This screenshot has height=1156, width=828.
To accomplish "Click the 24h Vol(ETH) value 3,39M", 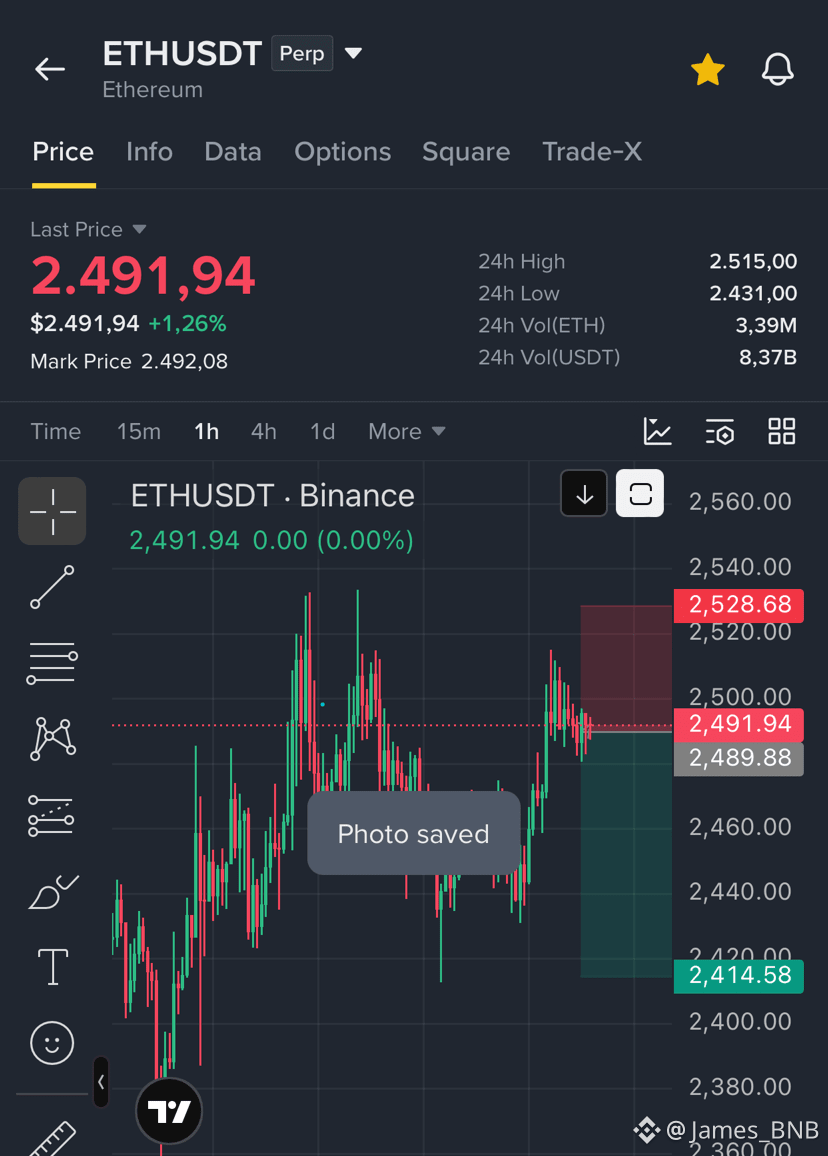I will click(766, 325).
